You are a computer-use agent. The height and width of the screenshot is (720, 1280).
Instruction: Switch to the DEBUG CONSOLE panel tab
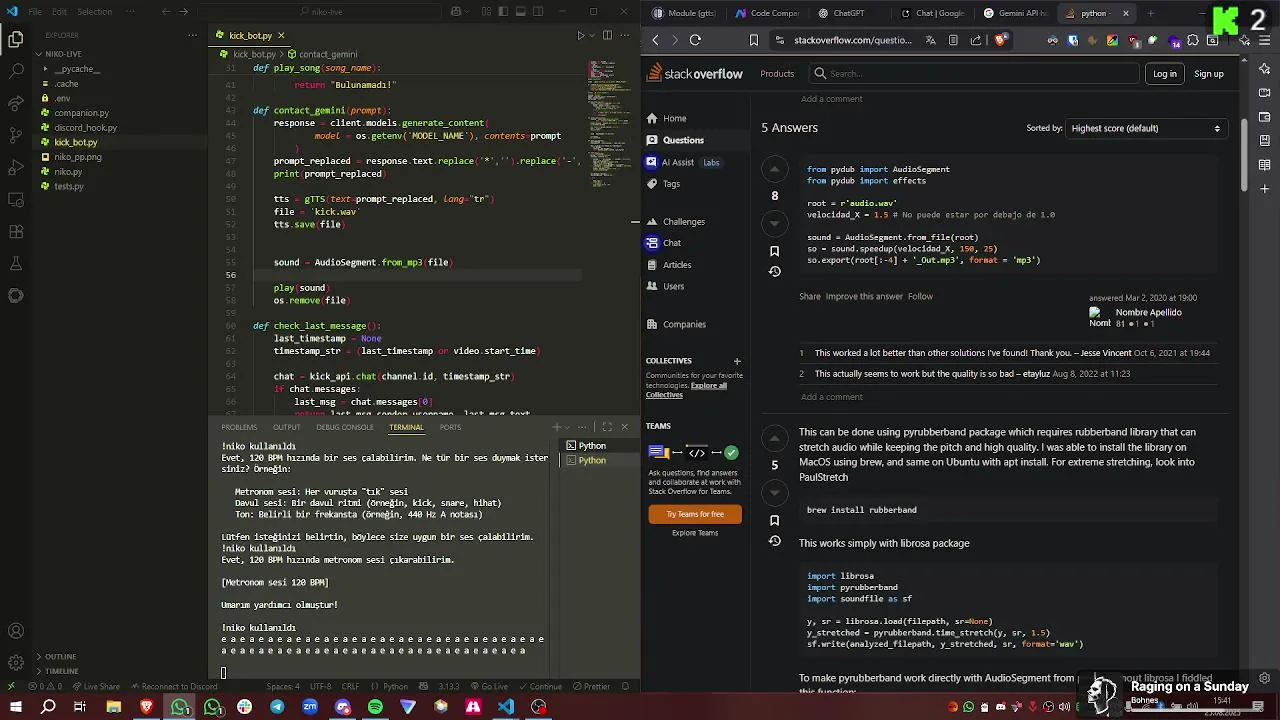(x=345, y=427)
